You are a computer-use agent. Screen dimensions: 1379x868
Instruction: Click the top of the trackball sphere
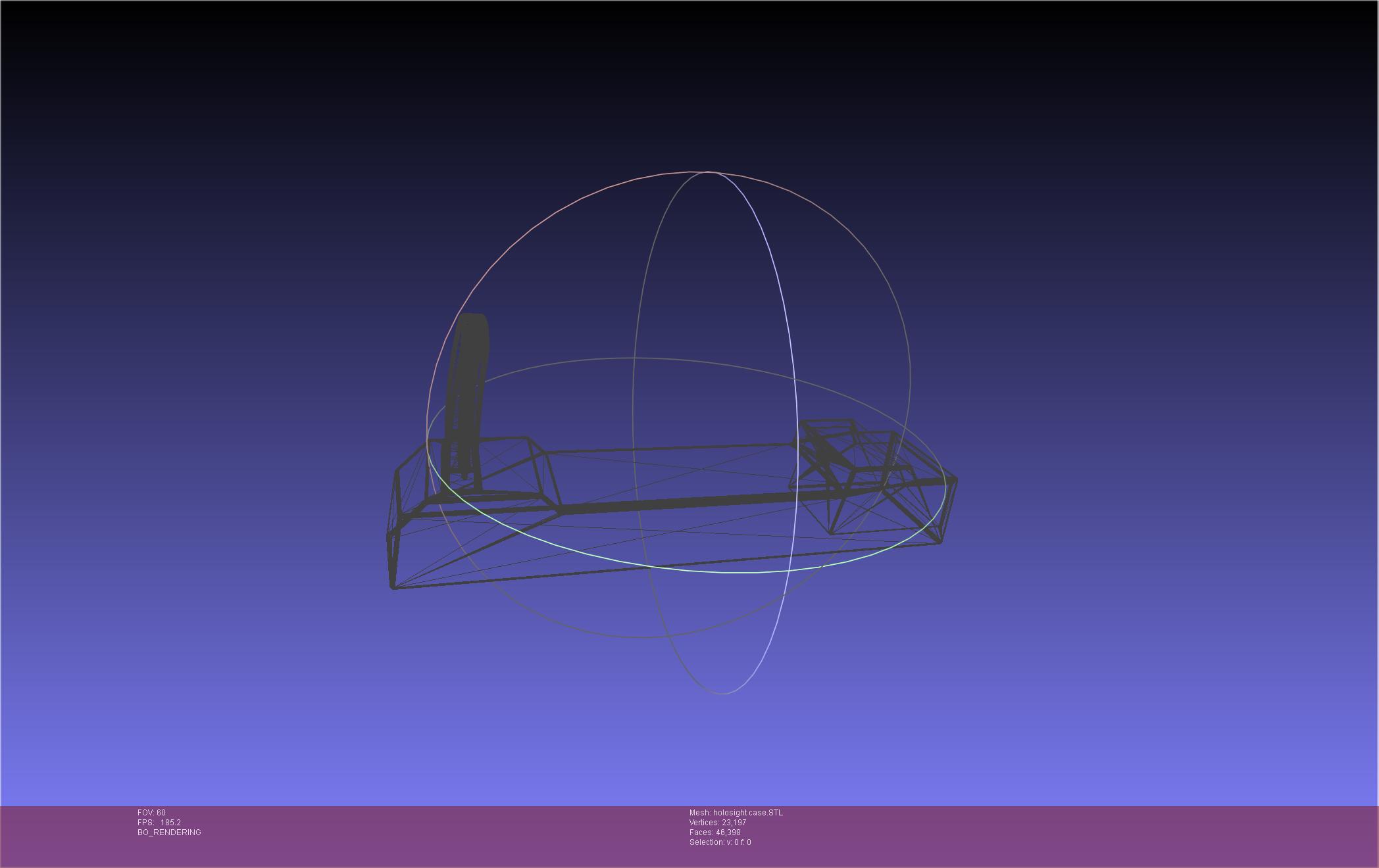click(x=707, y=172)
